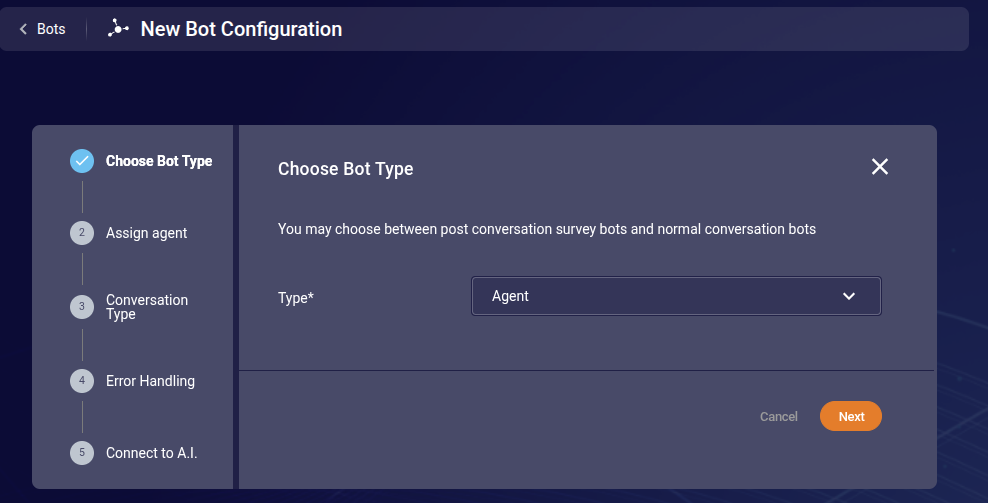Click the chevron arrow in Type dropdown
This screenshot has width=988, height=503.
[x=849, y=296]
